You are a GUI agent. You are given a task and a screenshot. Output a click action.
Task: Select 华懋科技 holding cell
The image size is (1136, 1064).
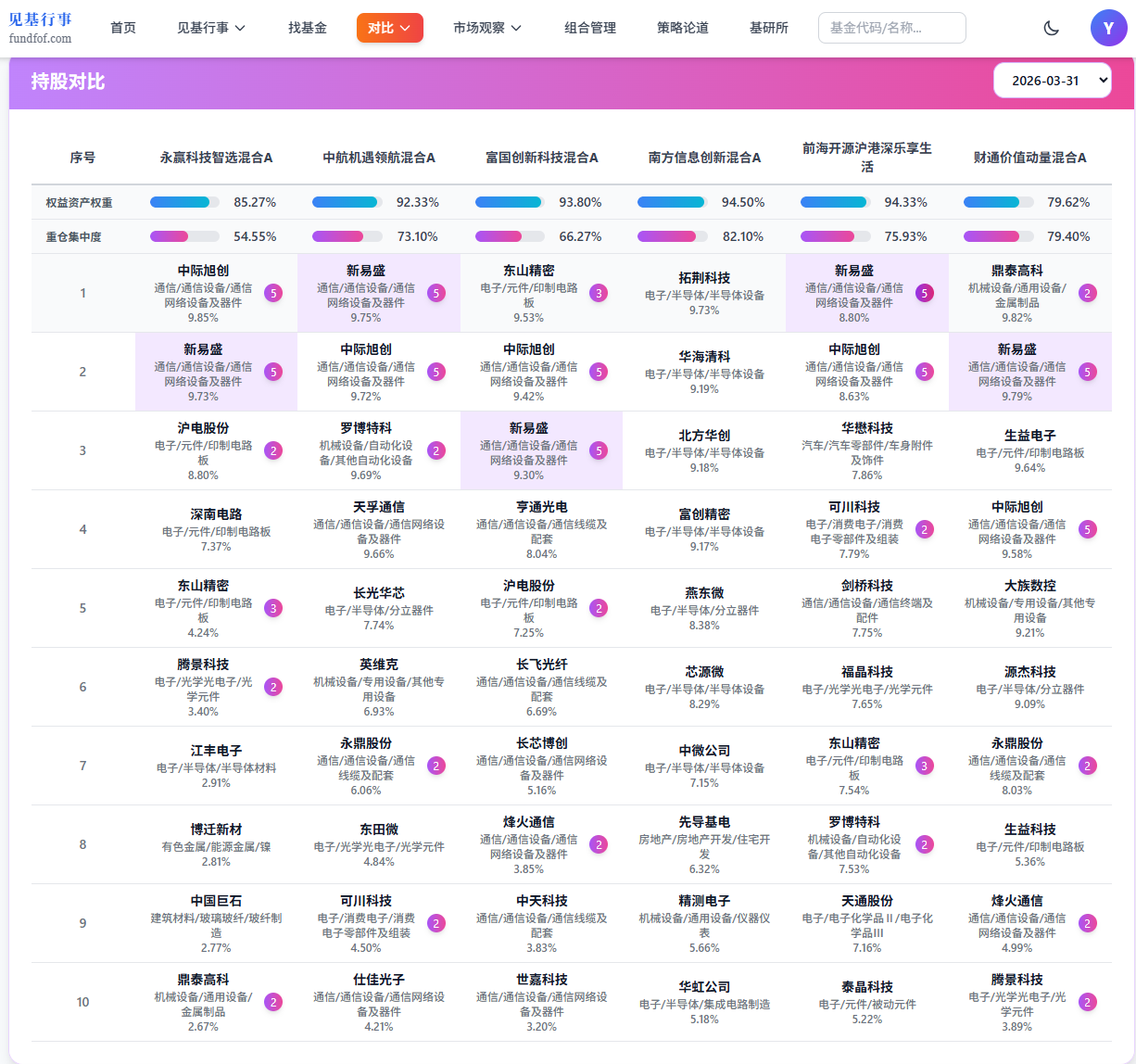867,450
